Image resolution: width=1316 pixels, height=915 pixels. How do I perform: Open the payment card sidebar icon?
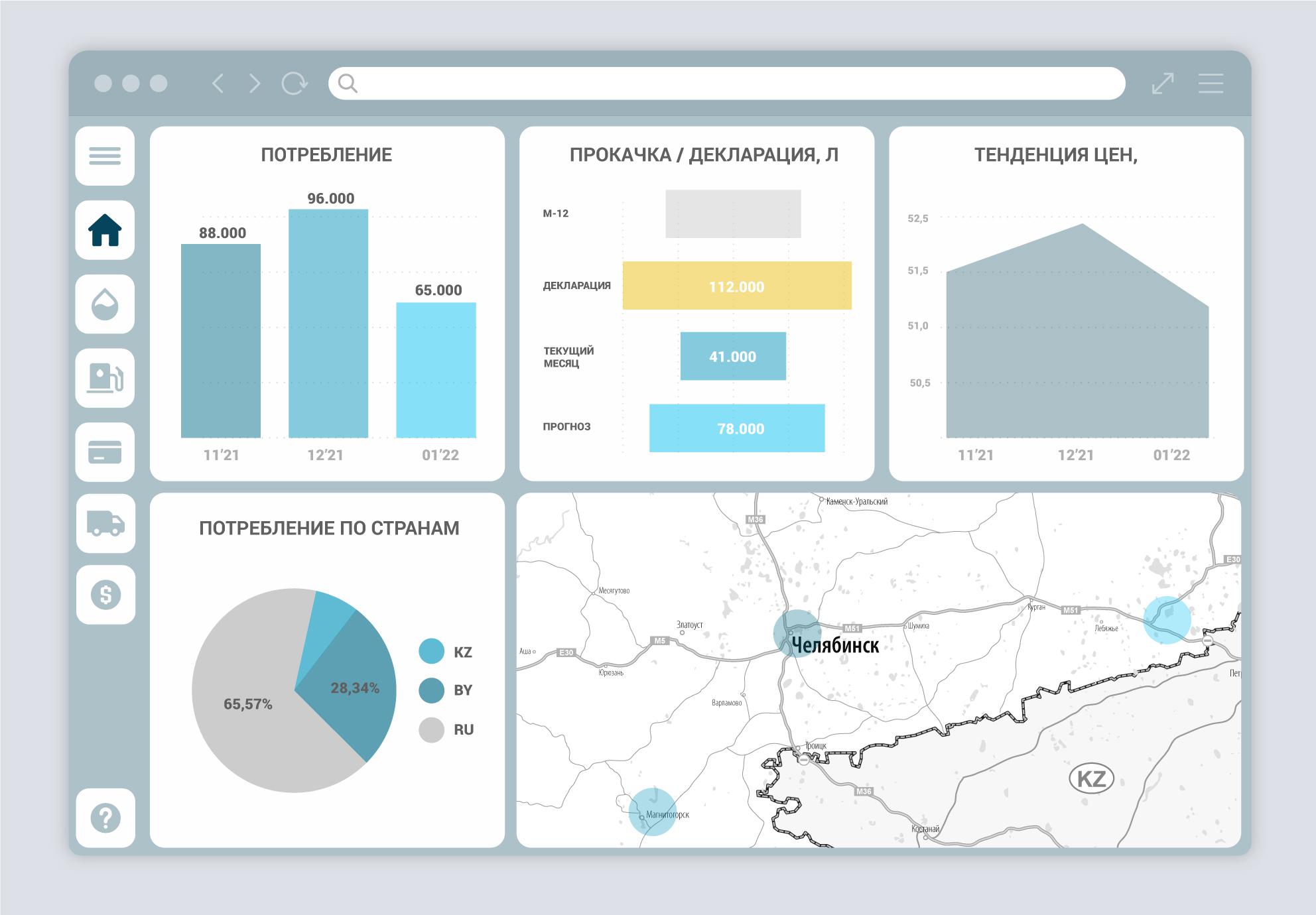[105, 452]
